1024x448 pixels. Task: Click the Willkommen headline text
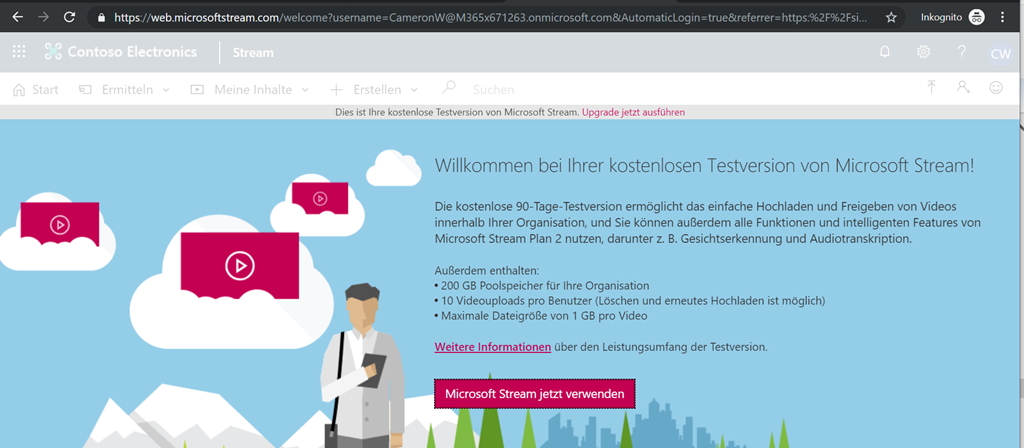tap(705, 165)
